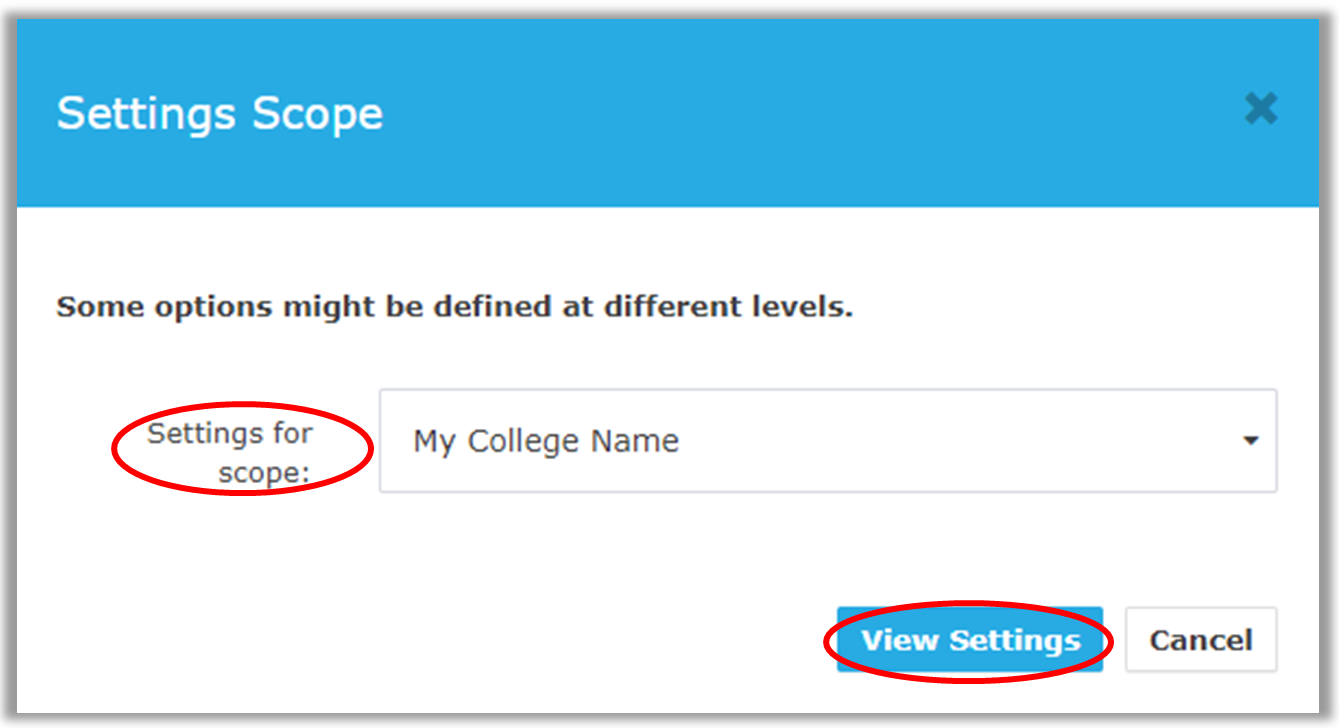The width and height of the screenshot is (1339, 728).
Task: Click the bold options description sentence
Action: (x=455, y=307)
